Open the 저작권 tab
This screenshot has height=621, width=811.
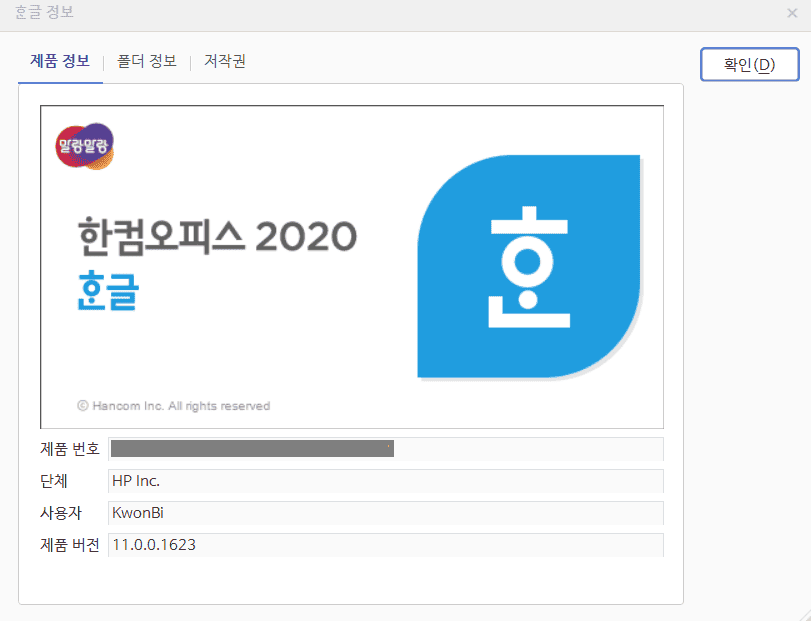tap(224, 62)
